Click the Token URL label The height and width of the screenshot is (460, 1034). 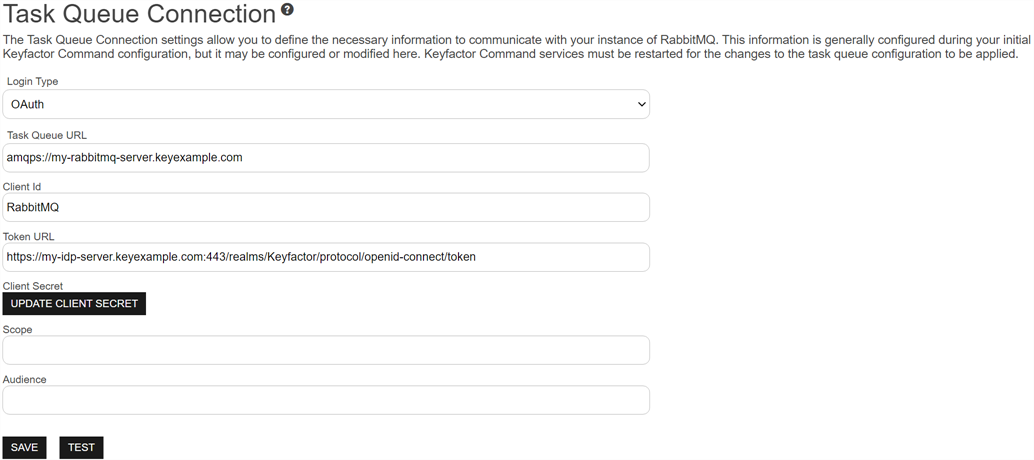[29, 237]
